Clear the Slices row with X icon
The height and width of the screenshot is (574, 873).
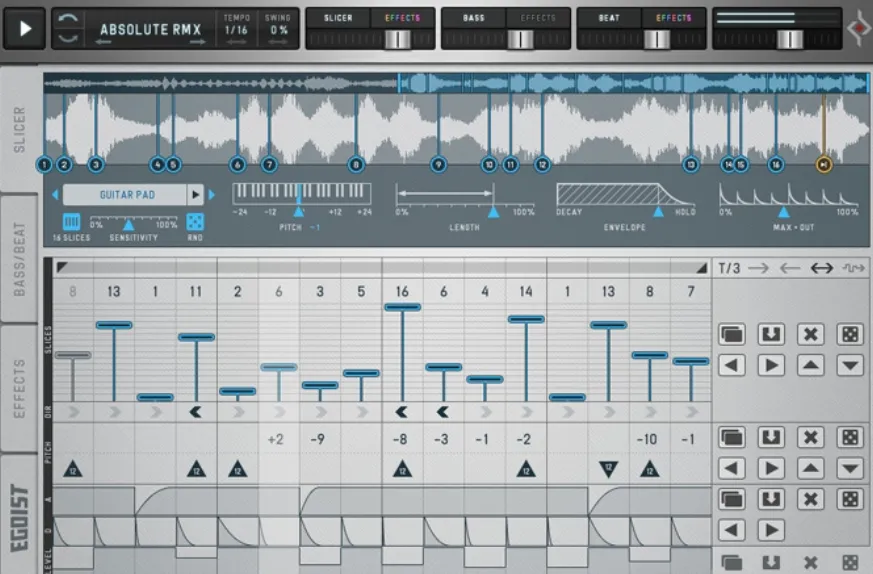pyautogui.click(x=811, y=334)
